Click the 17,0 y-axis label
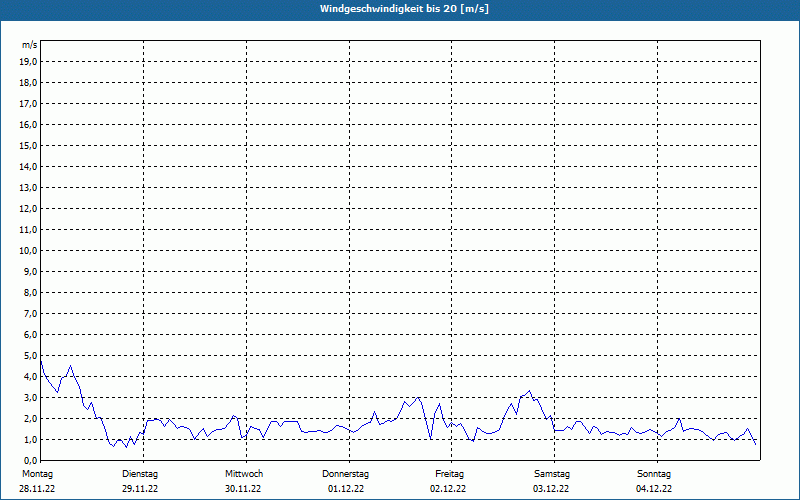The width and height of the screenshot is (800, 500). (x=28, y=104)
